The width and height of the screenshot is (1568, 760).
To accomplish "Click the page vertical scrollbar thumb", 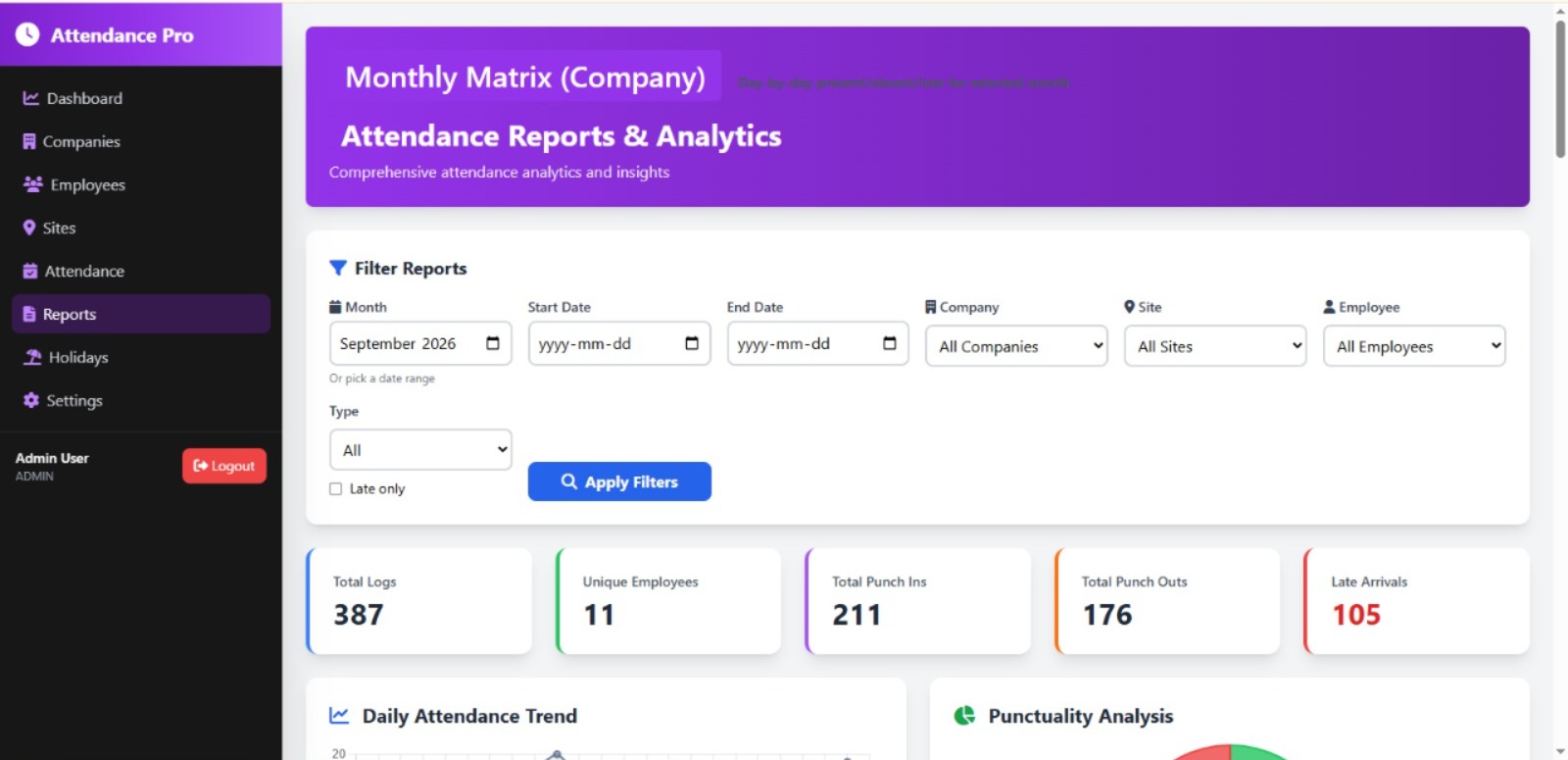I will (x=1560, y=88).
